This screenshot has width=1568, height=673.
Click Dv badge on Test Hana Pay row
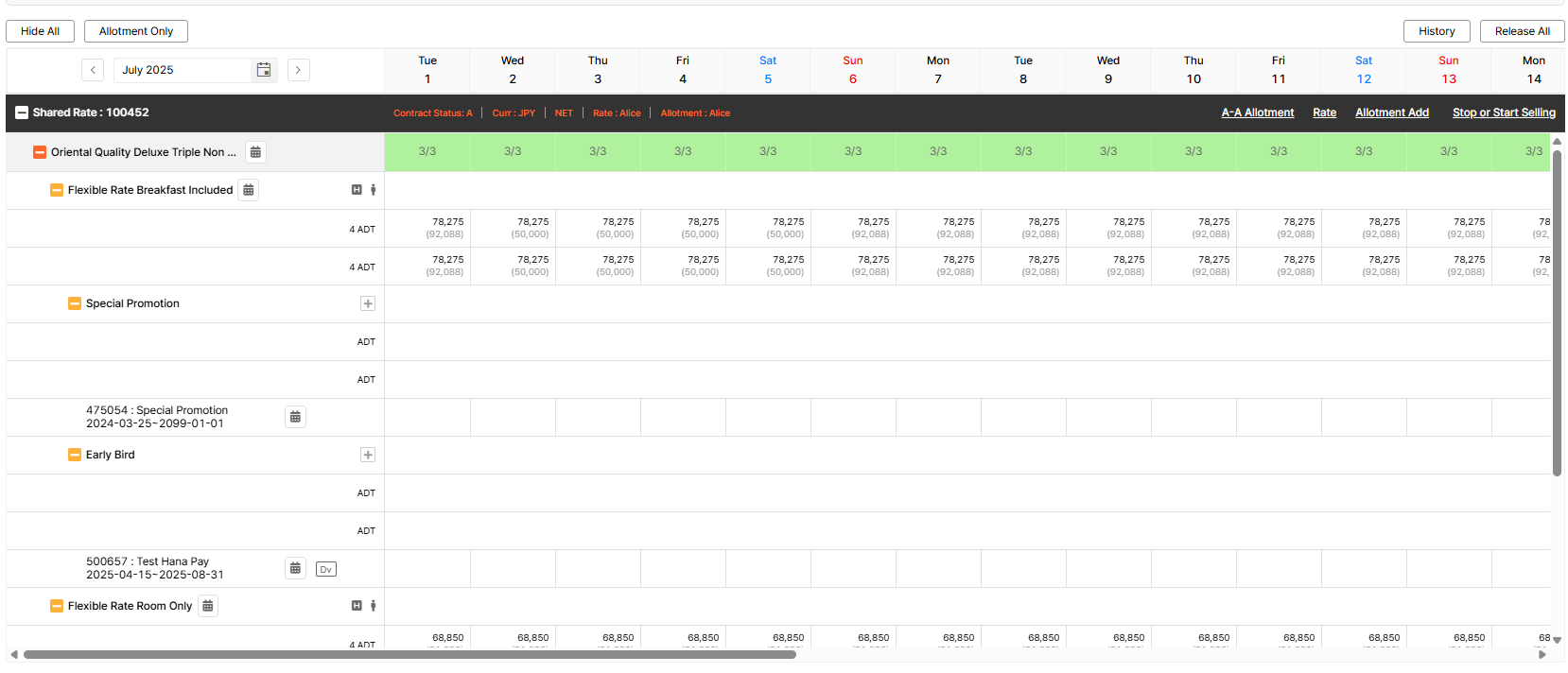(326, 569)
